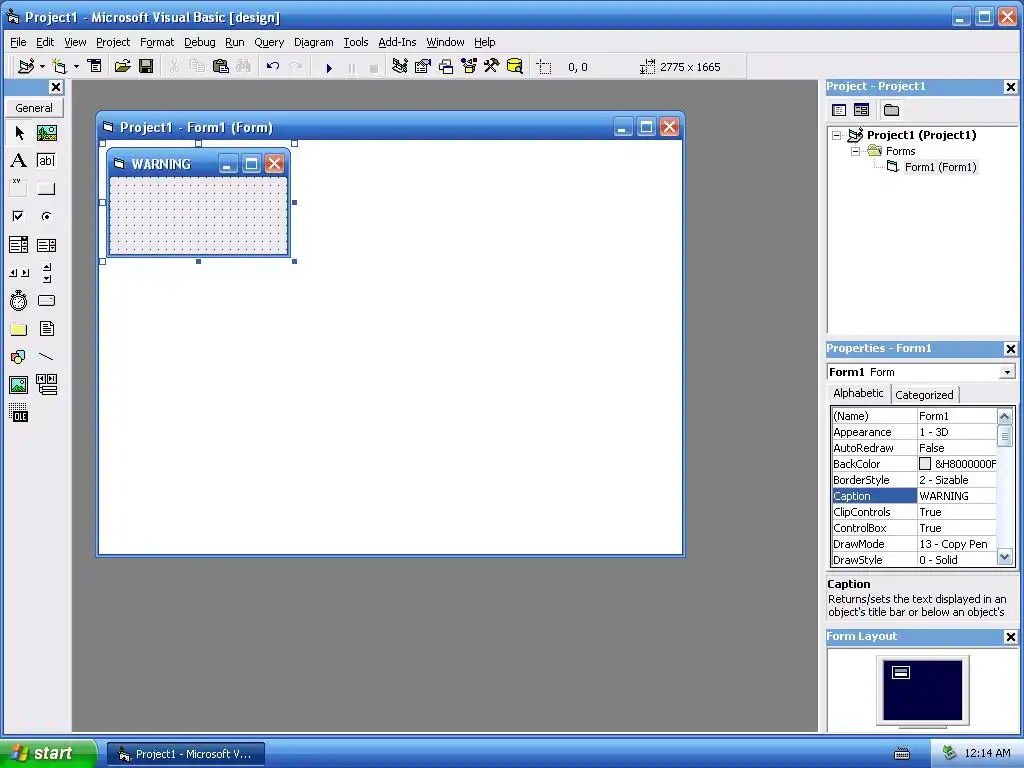Viewport: 1024px width, 768px height.
Task: Select the ListBox control tool
Action: pyautogui.click(x=46, y=245)
